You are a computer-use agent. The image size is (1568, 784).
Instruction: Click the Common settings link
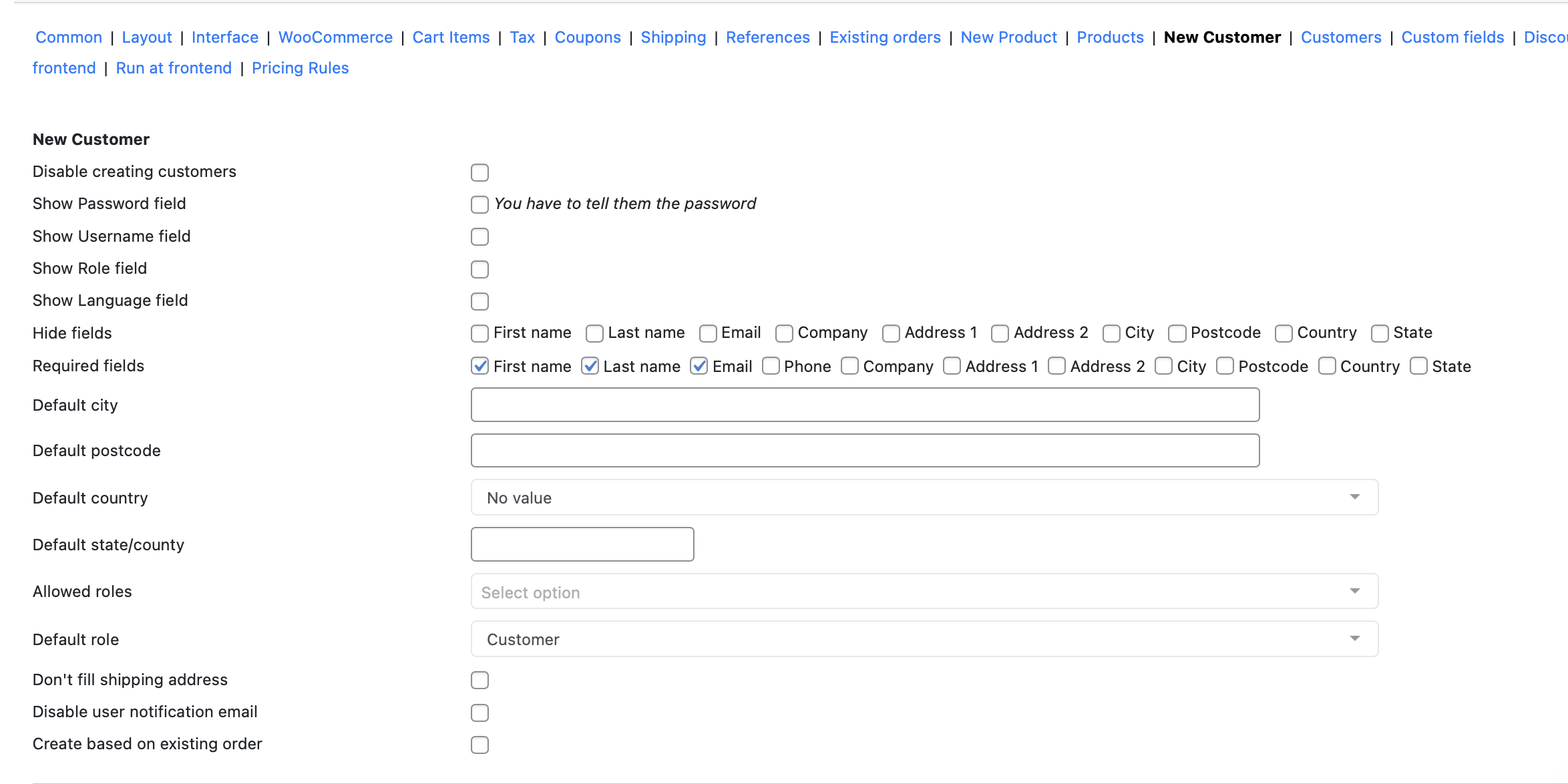tap(68, 37)
